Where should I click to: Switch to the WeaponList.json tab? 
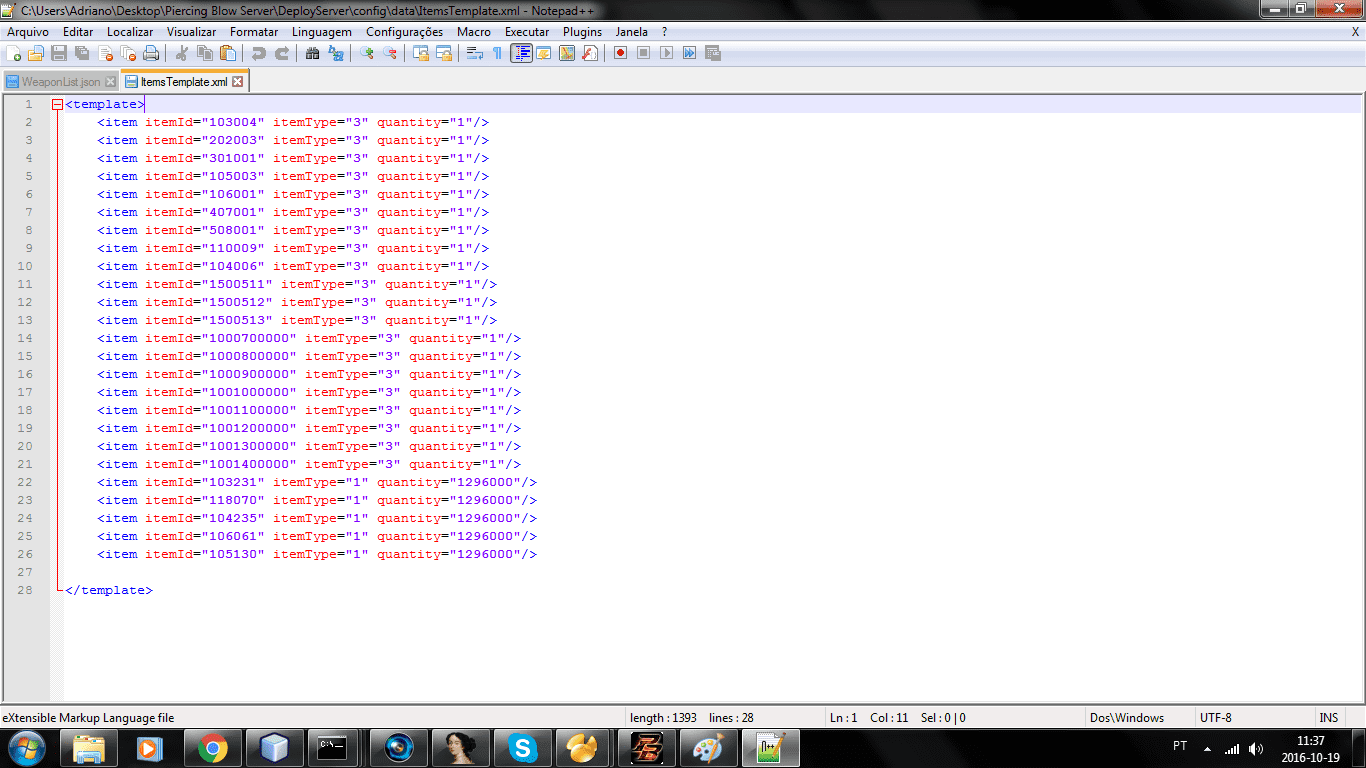(x=61, y=82)
